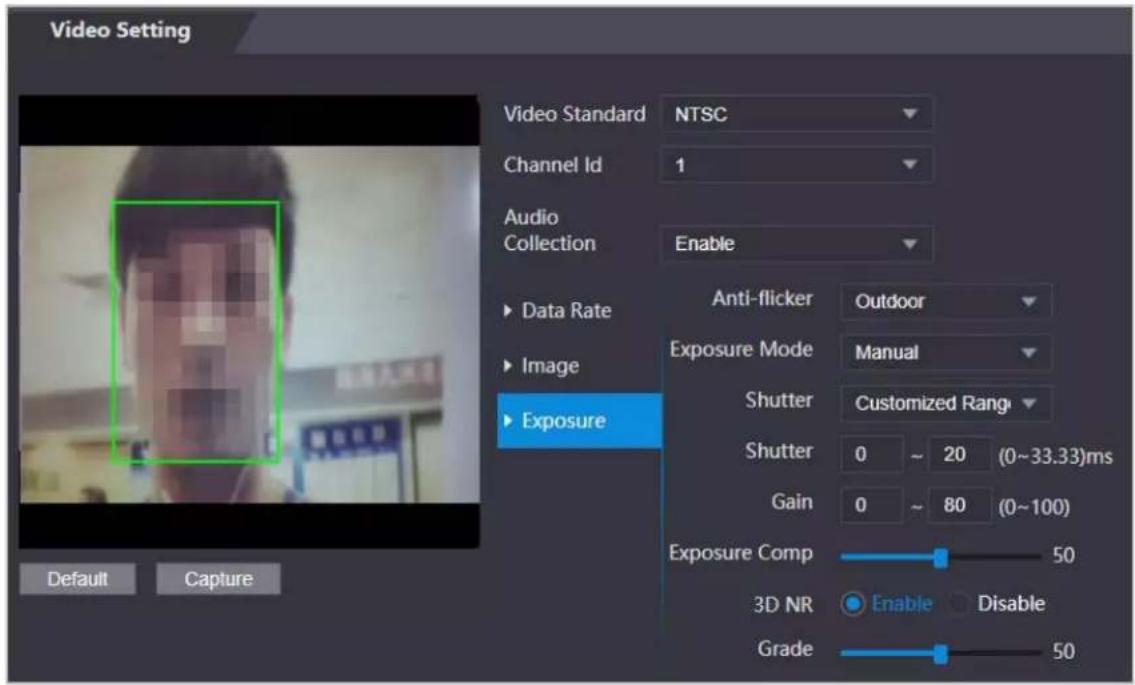Select the 3D NR Disable radio button
1135x685 pixels.
tap(959, 603)
